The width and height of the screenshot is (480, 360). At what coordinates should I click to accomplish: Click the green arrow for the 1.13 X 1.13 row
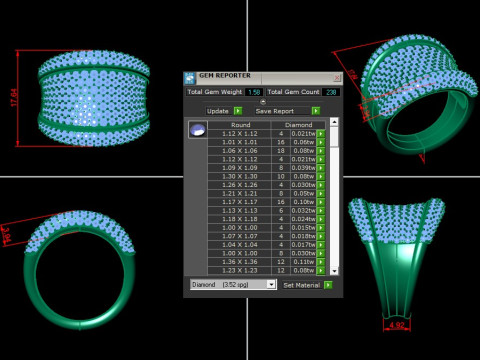pyautogui.click(x=321, y=211)
